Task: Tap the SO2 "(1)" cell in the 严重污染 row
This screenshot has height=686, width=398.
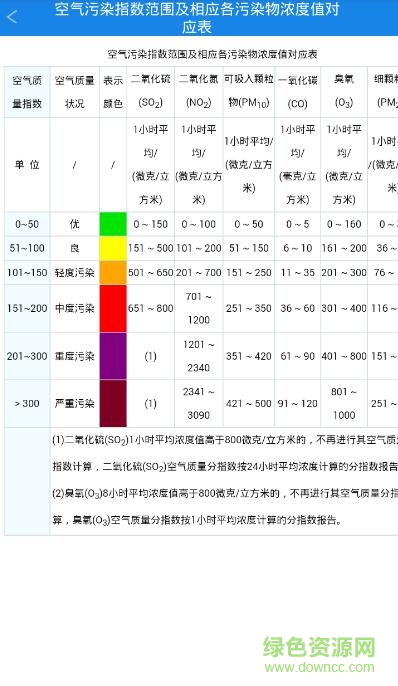Action: [x=150, y=403]
